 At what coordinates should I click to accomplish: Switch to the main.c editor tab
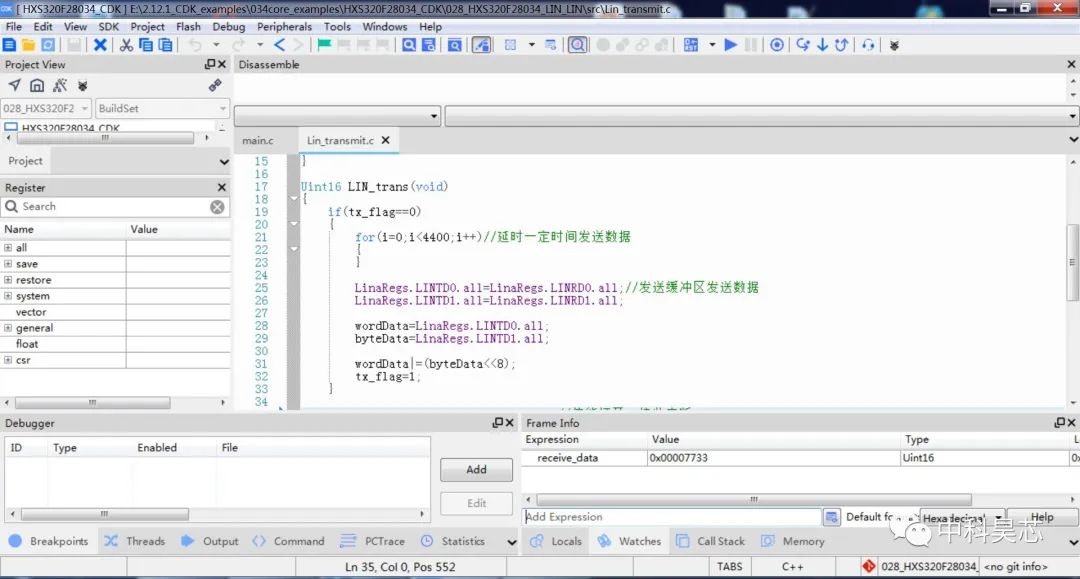pos(258,140)
